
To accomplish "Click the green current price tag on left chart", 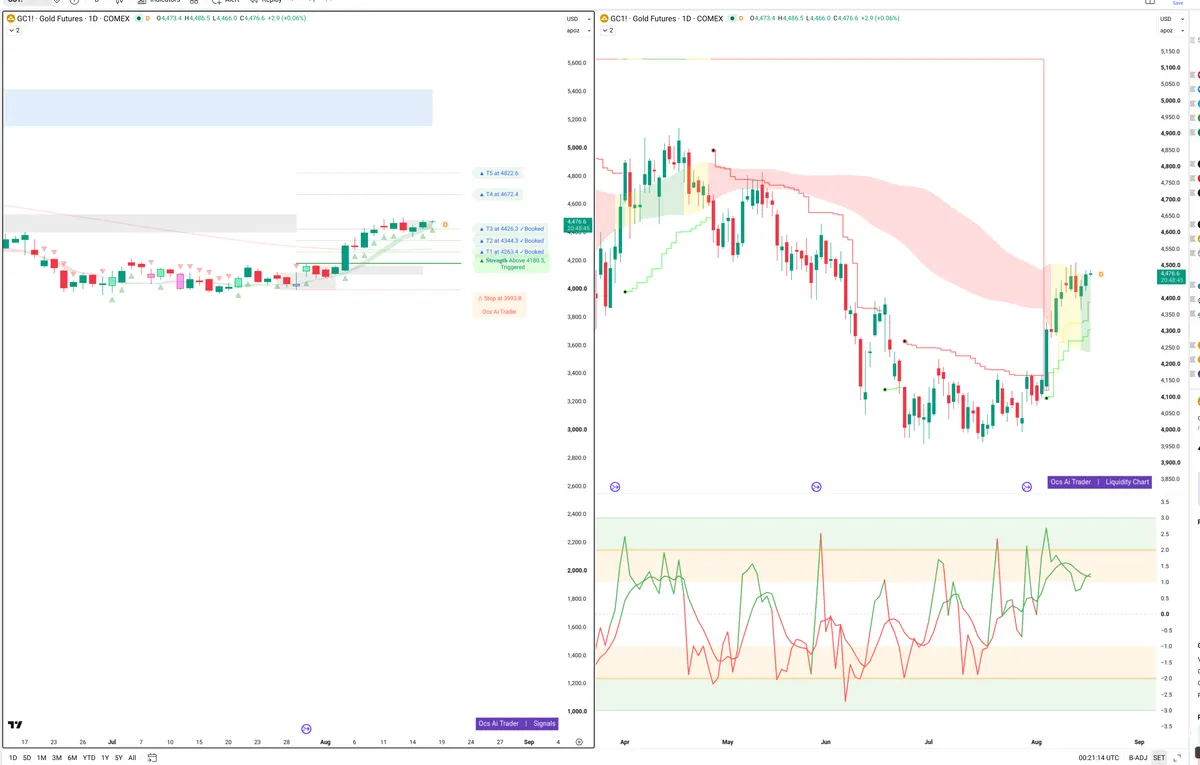I will (577, 225).
